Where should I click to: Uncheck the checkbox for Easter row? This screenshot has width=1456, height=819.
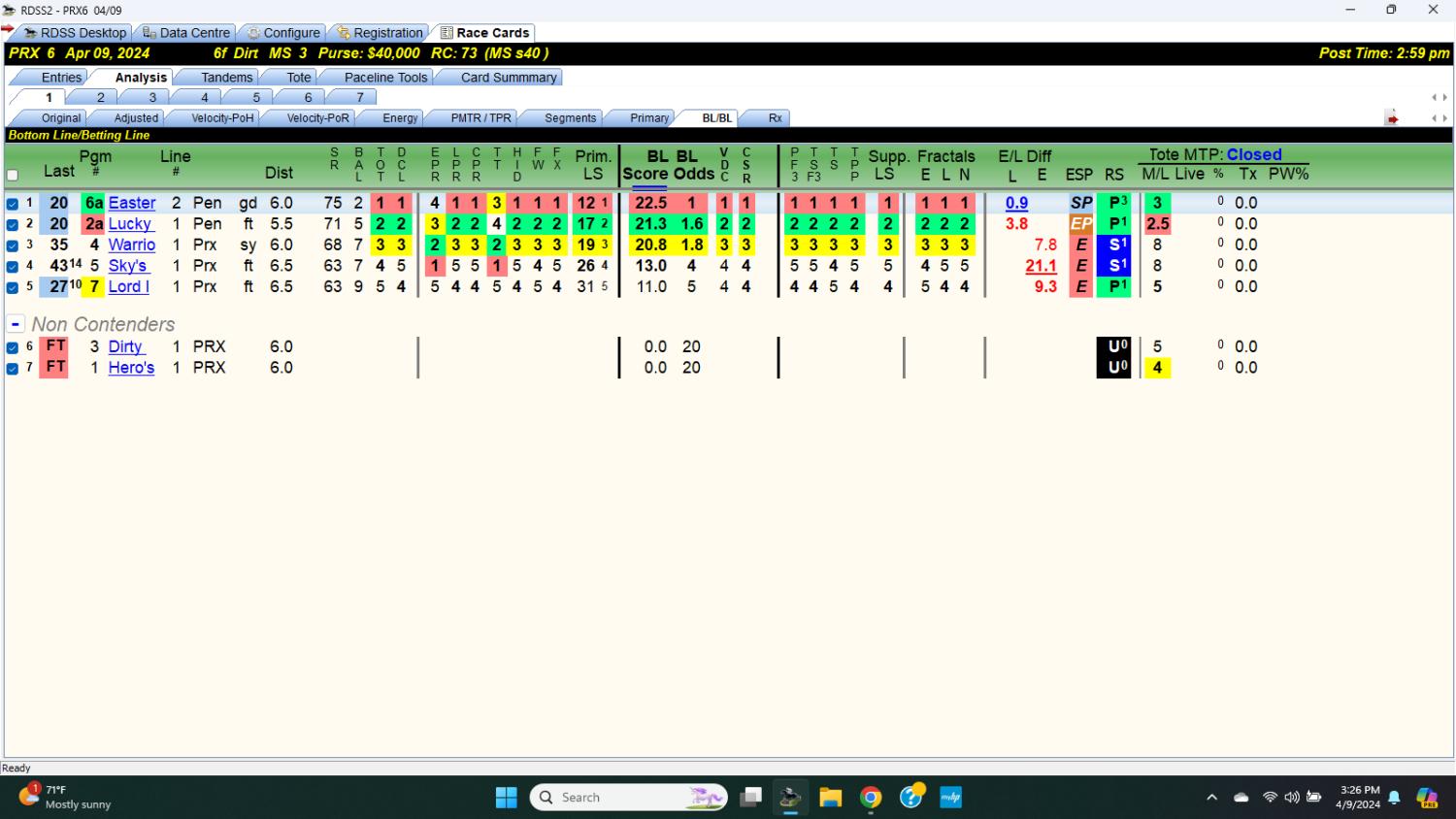click(13, 204)
